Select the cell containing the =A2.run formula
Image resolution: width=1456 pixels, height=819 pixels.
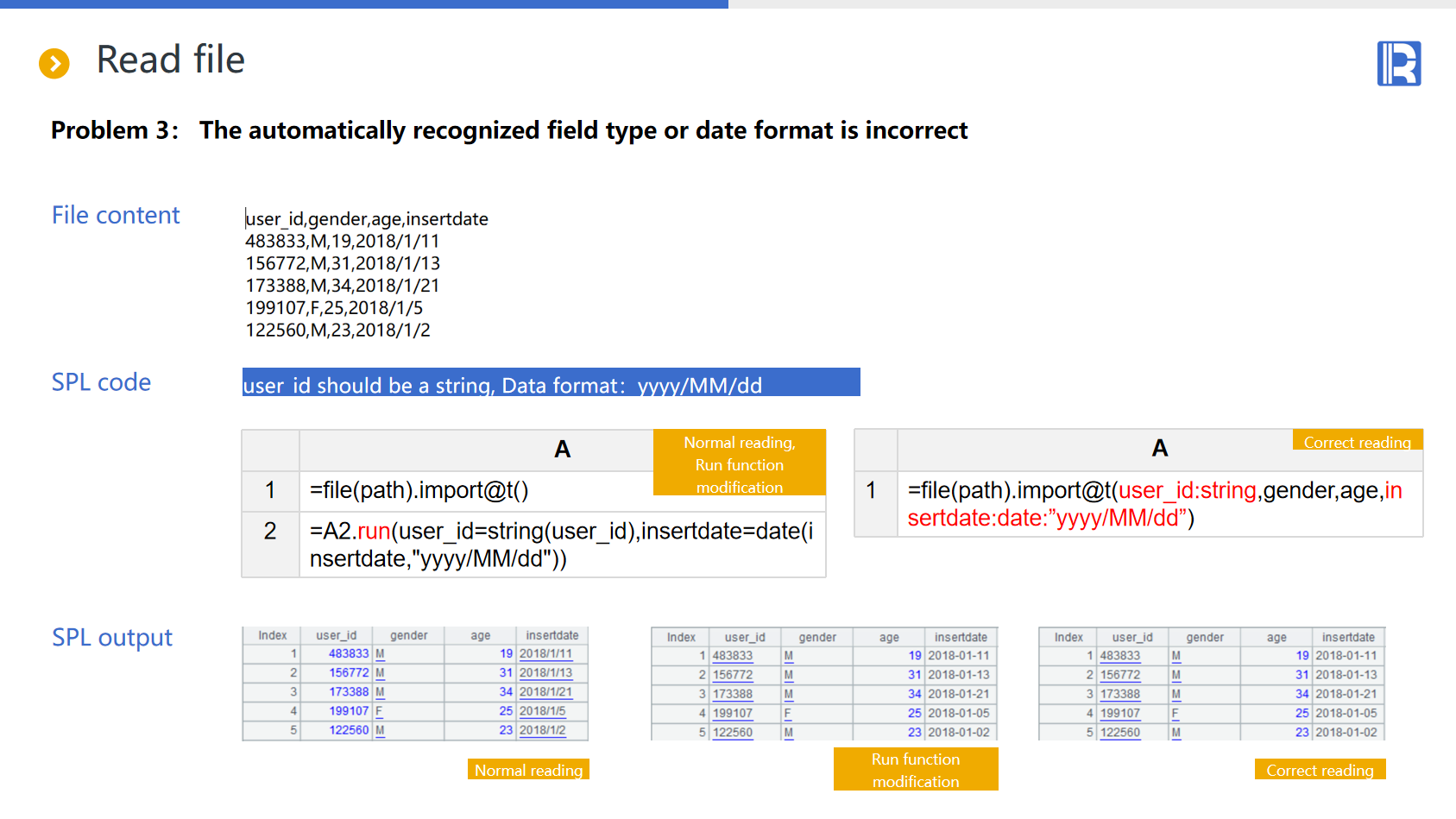(561, 545)
